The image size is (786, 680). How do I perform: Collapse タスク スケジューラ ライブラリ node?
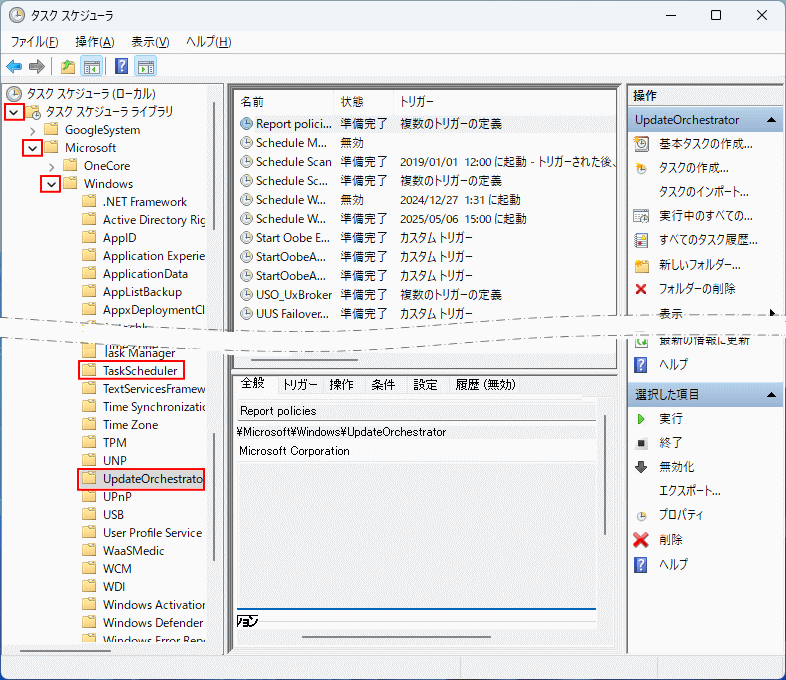click(14, 112)
